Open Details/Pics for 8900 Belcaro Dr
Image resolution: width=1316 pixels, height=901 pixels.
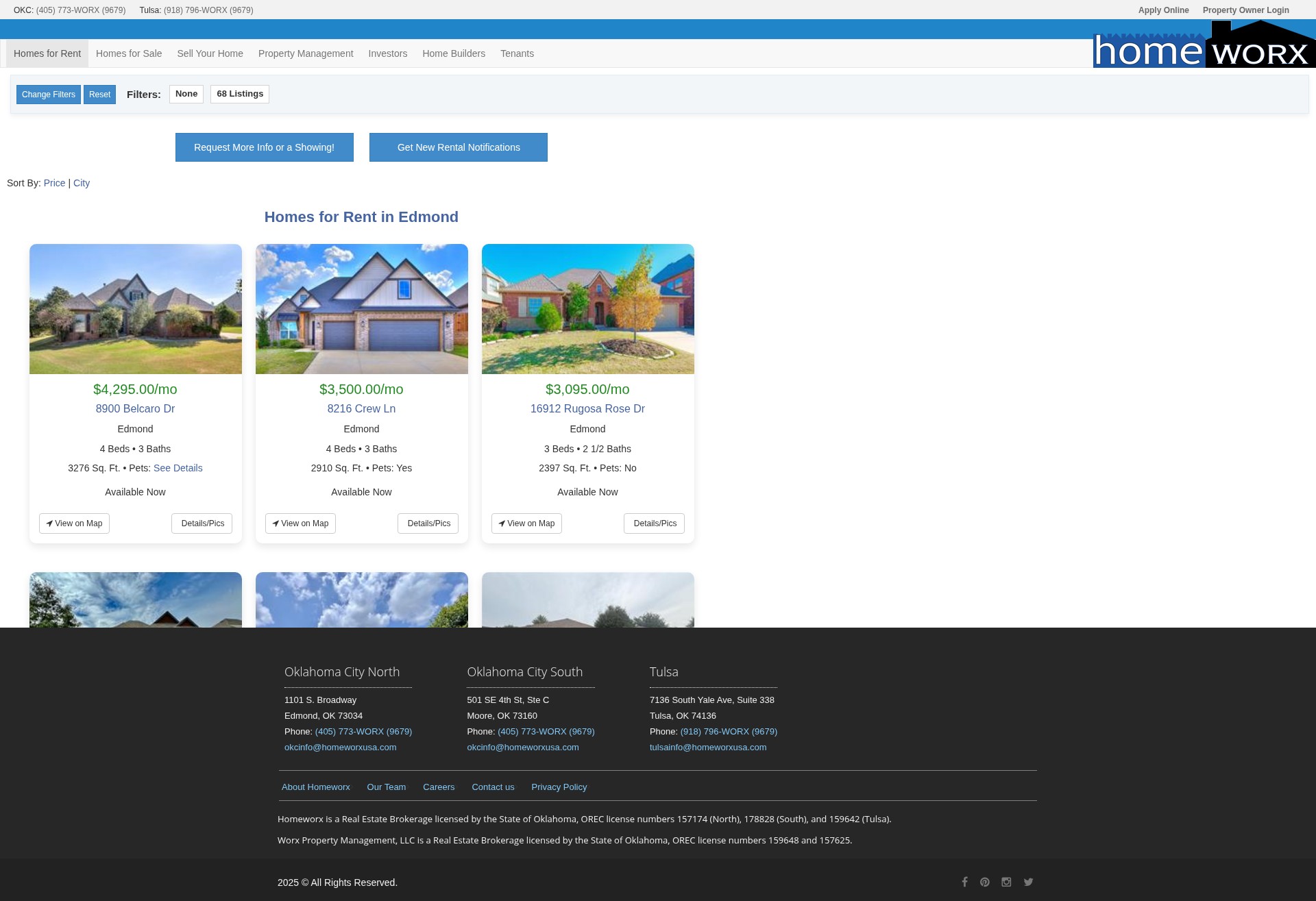coord(202,523)
